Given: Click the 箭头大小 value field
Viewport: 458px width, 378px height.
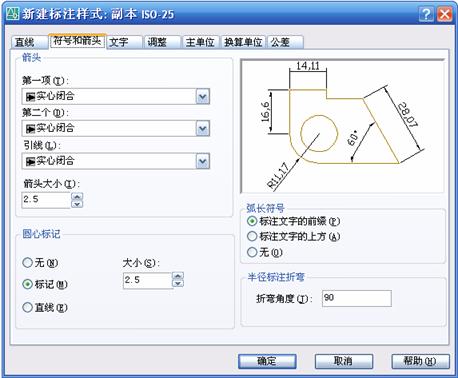Looking at the screenshot, I should (x=46, y=200).
